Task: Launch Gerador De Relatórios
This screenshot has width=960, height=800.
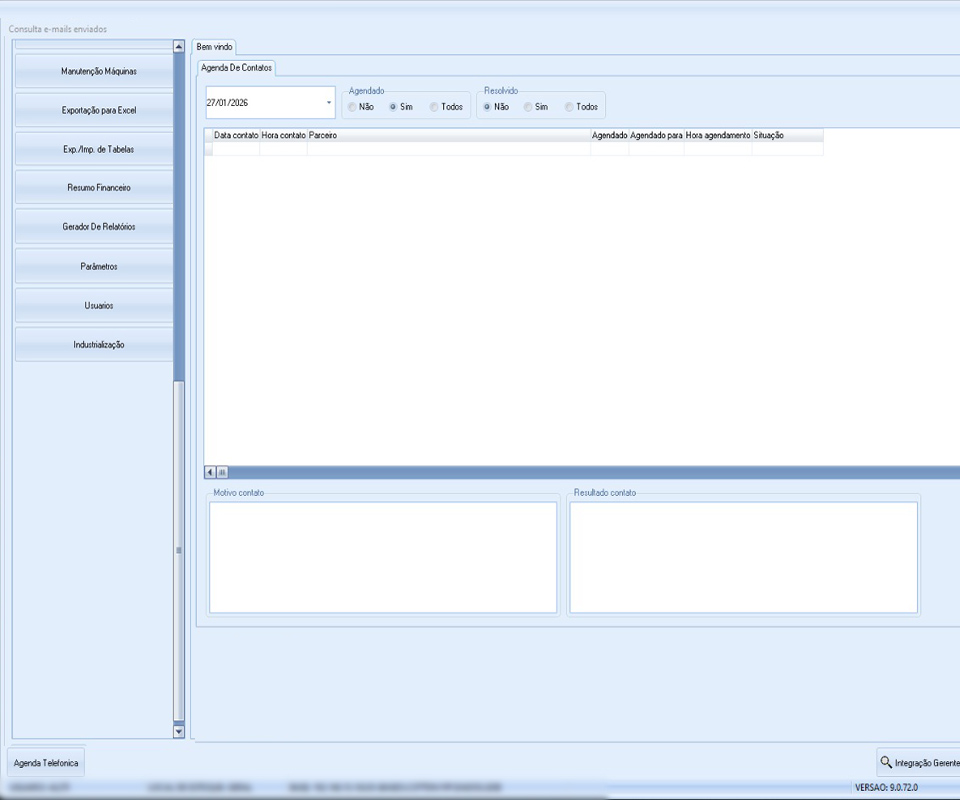Action: pos(98,227)
